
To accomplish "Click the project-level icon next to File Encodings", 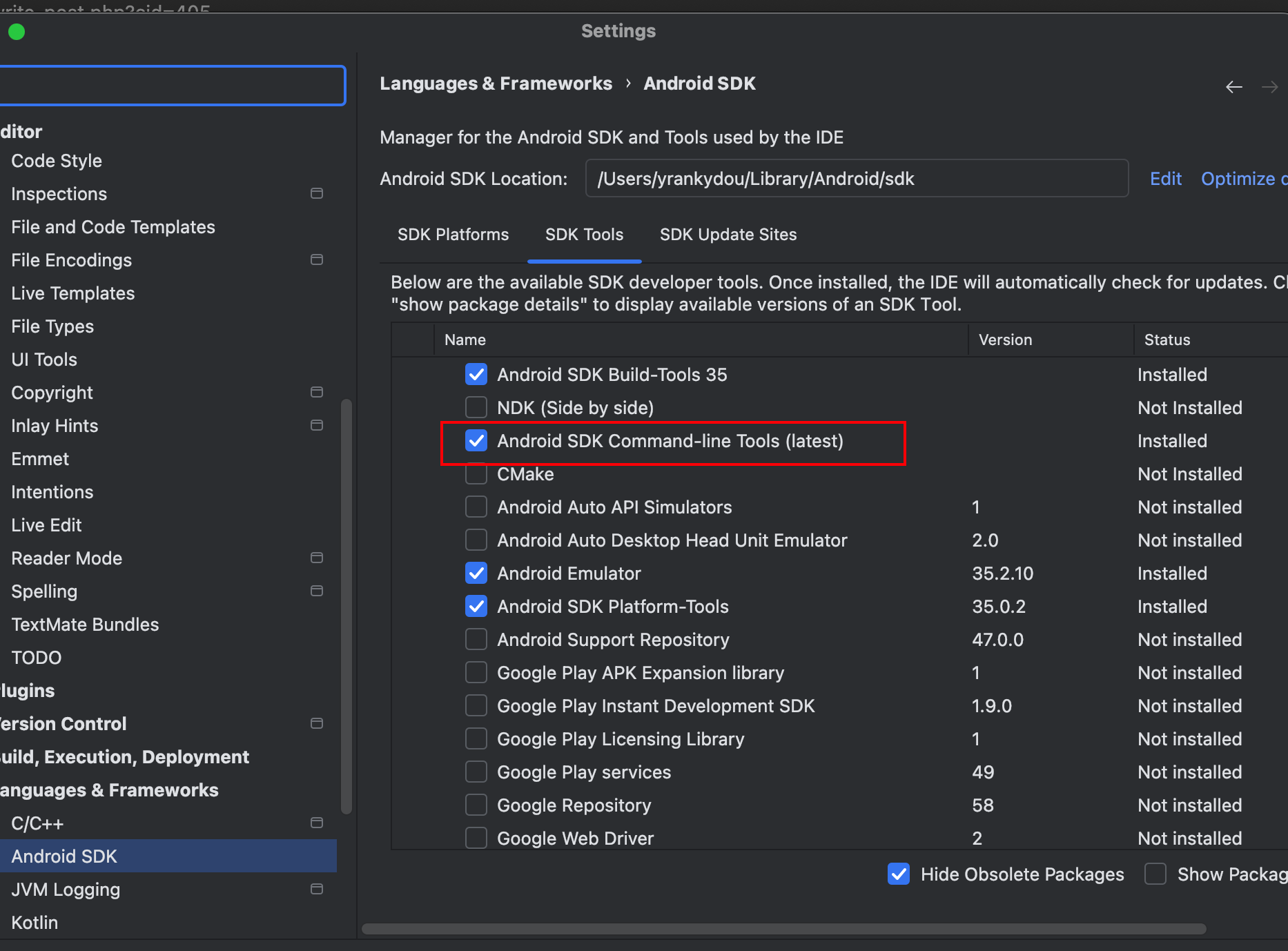I will pos(317,259).
